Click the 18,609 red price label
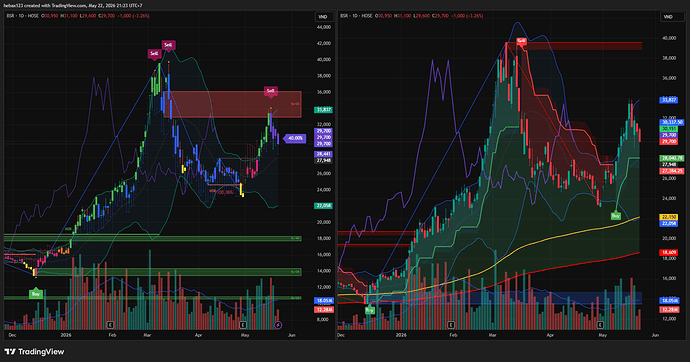 668,252
